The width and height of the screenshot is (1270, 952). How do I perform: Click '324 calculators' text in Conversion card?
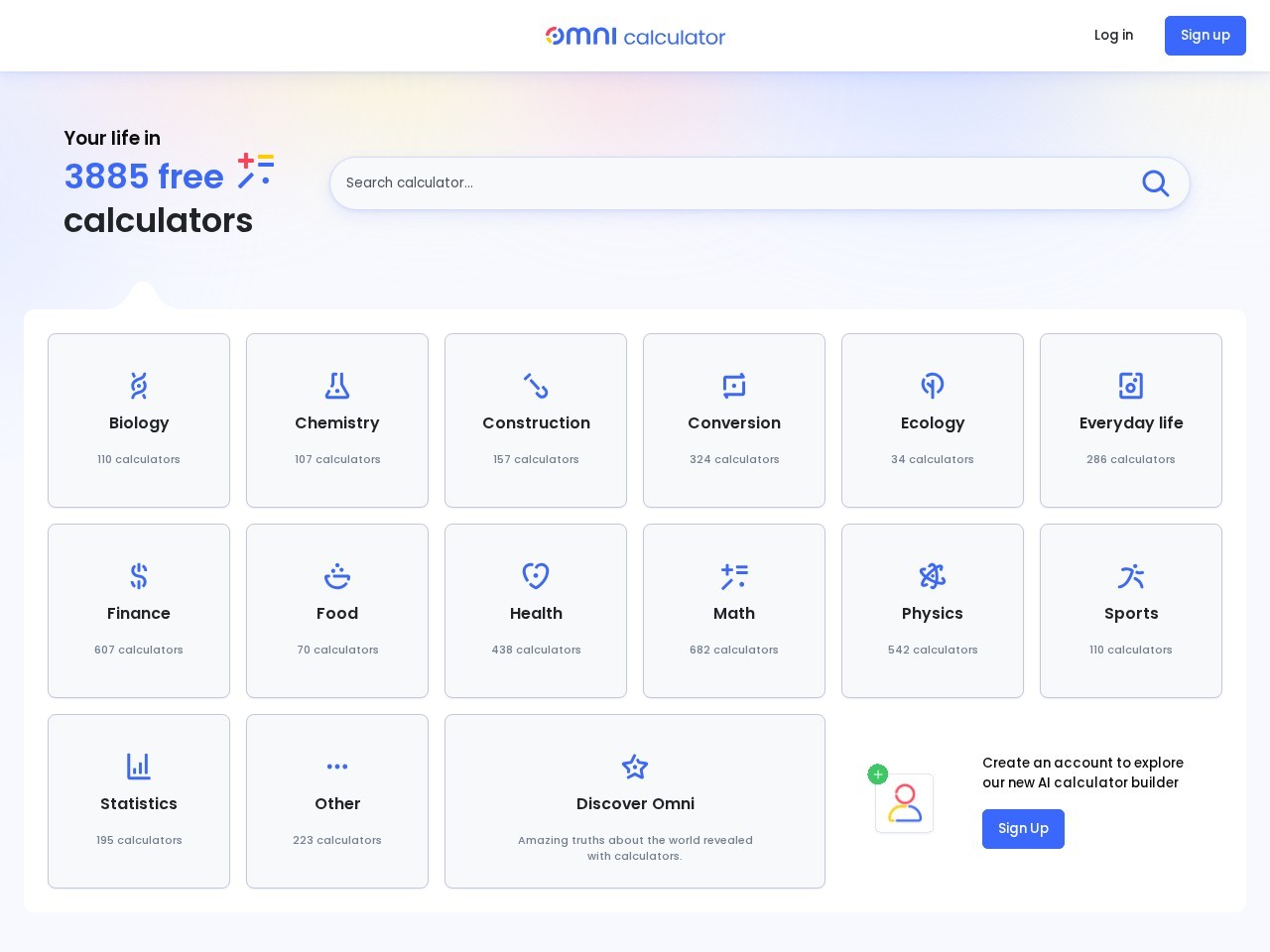[734, 459]
